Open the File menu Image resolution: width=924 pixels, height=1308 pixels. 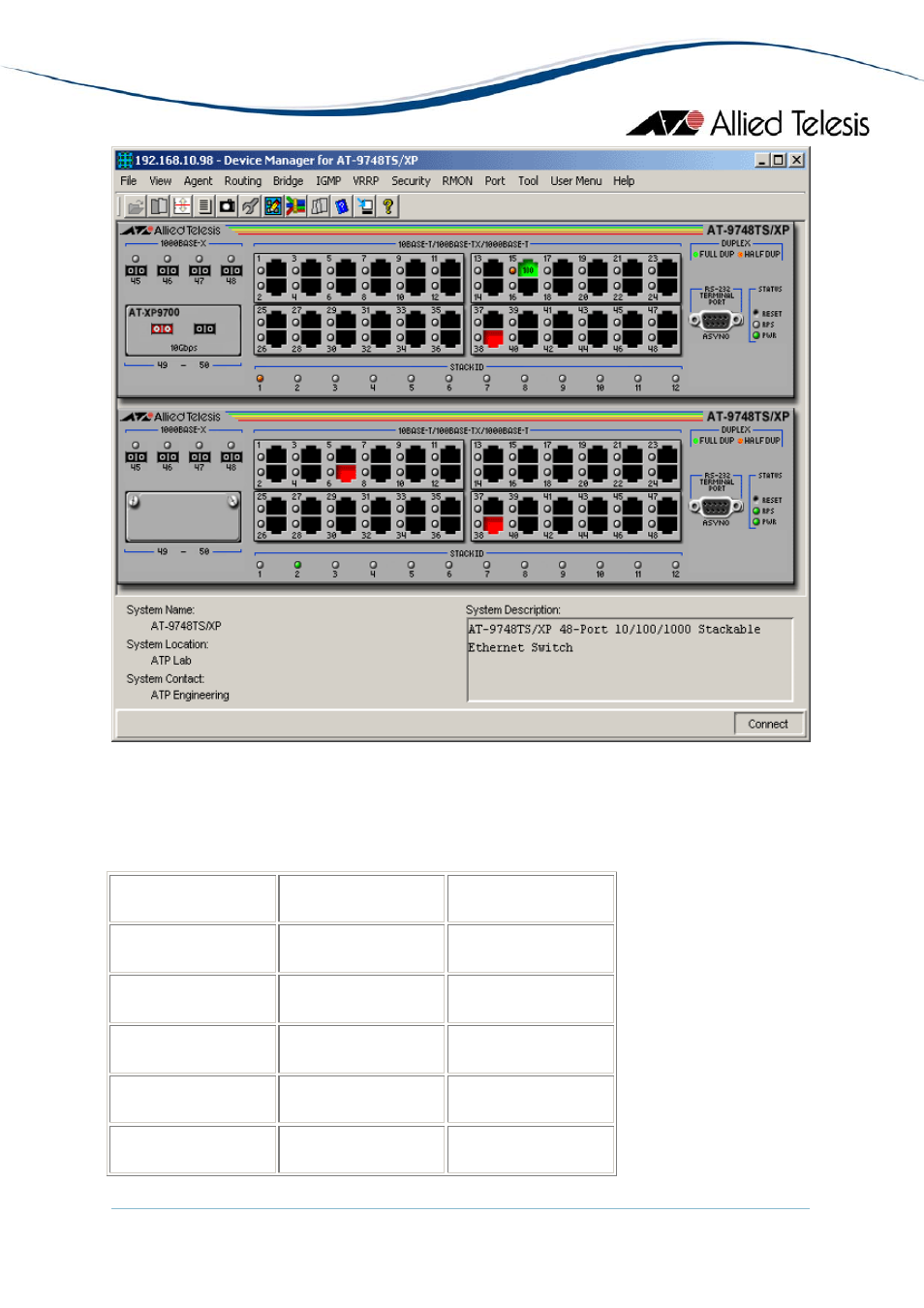[x=129, y=181]
